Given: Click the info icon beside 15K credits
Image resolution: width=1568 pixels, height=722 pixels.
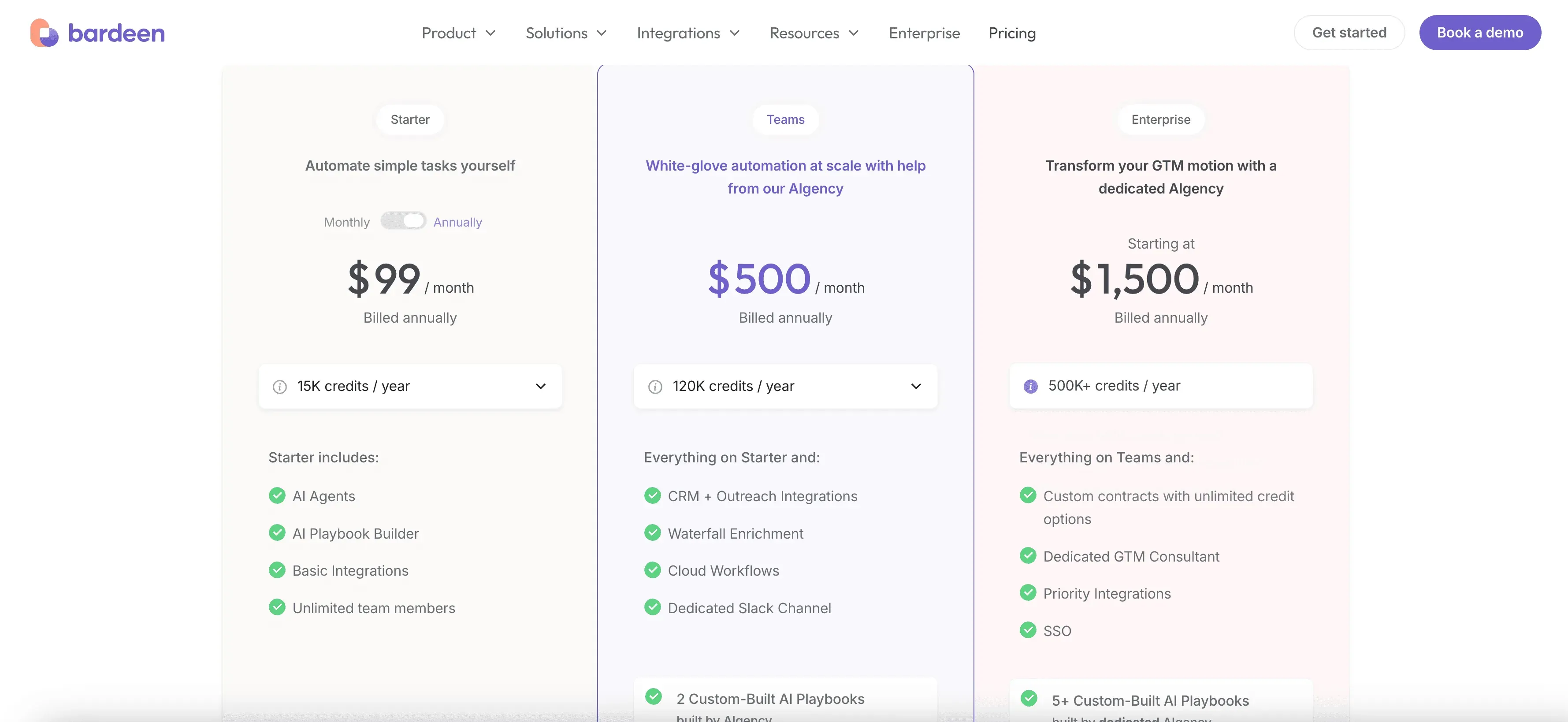Looking at the screenshot, I should point(279,387).
